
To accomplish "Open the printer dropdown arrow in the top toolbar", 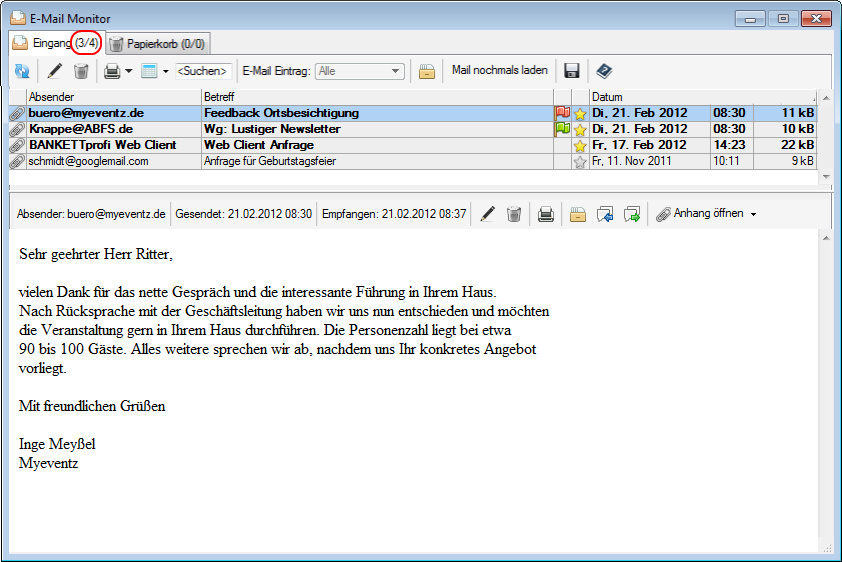I will 128,71.
